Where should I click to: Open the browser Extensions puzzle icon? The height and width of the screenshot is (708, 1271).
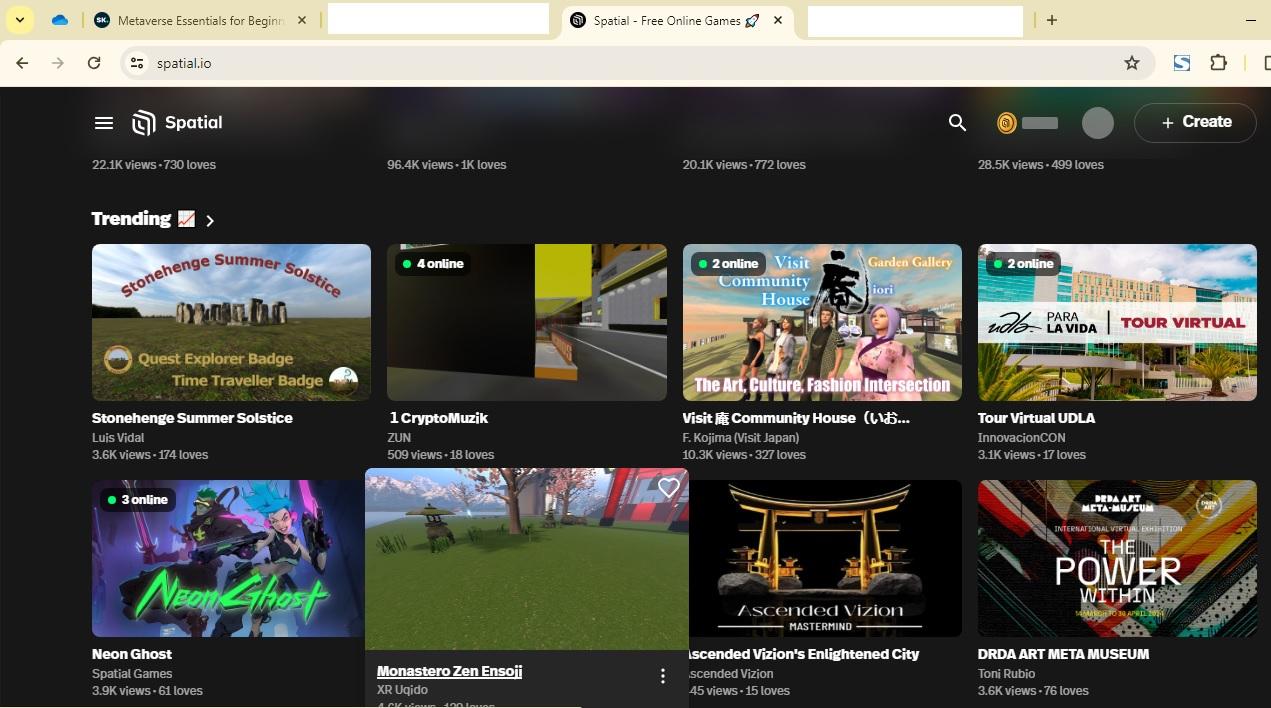pyautogui.click(x=1218, y=63)
